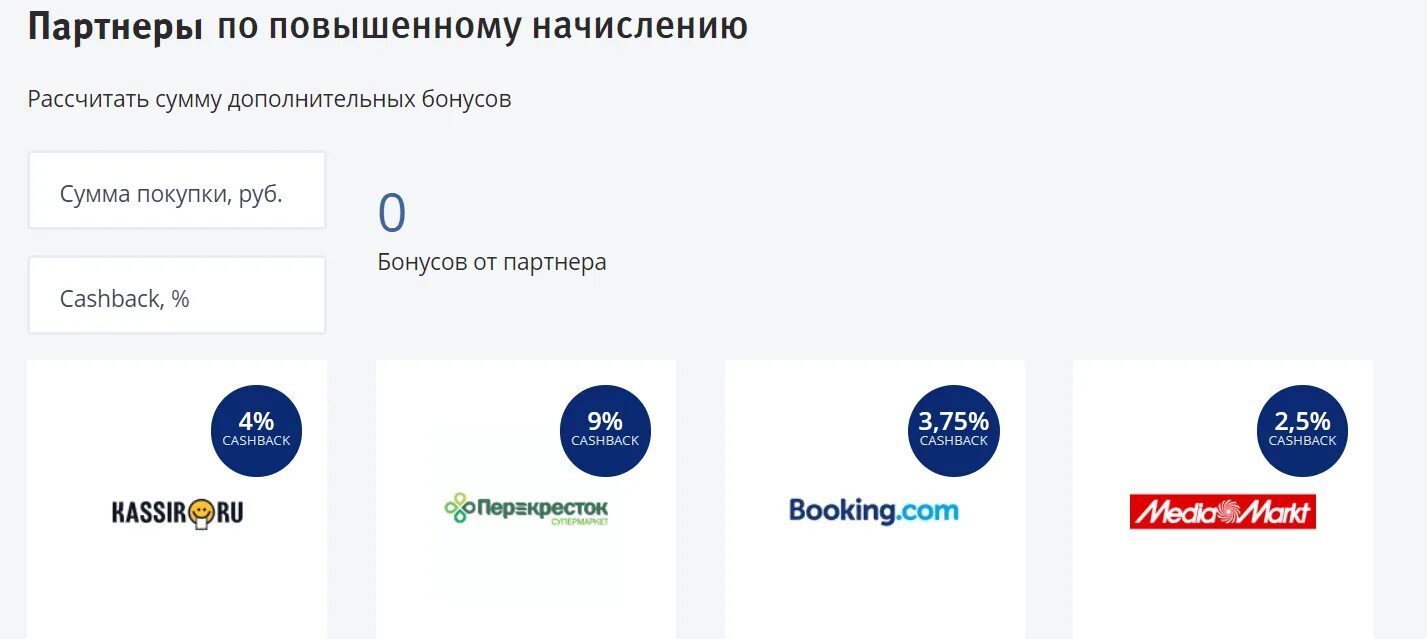Image resolution: width=1427 pixels, height=639 pixels.
Task: Click the Бонусов от партнера label
Action: [492, 263]
